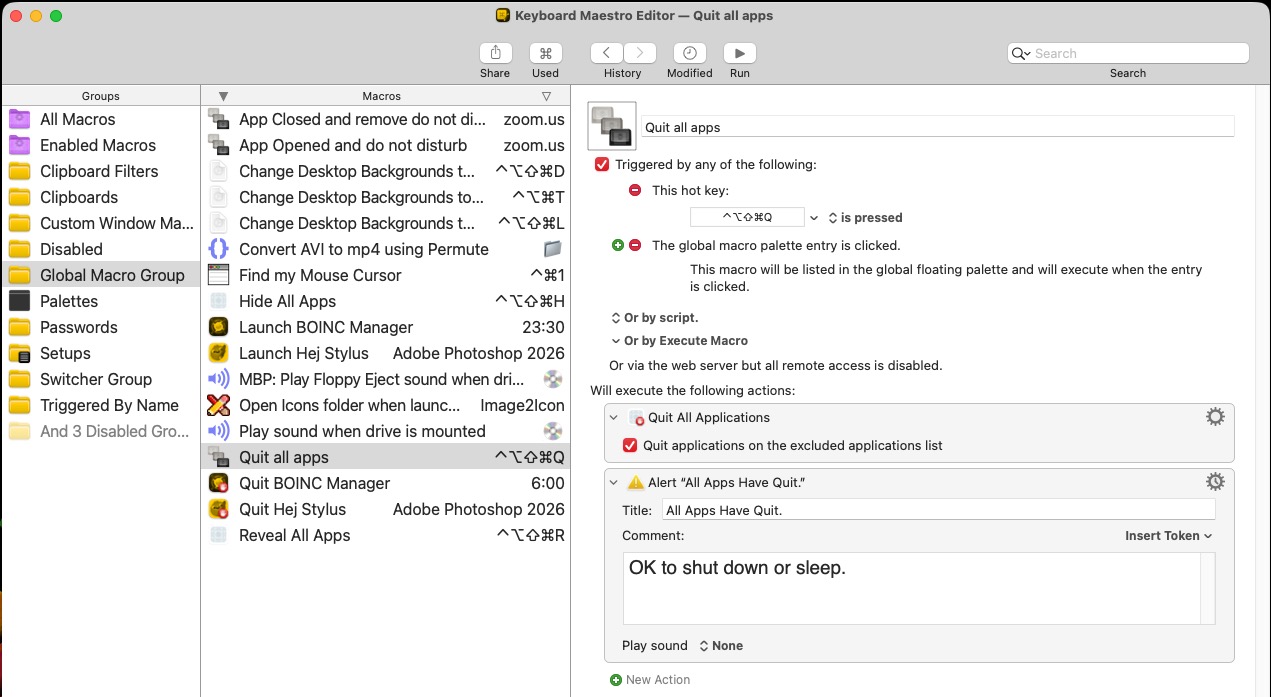Run the macro with the play button
Image resolution: width=1271 pixels, height=697 pixels.
tap(739, 53)
